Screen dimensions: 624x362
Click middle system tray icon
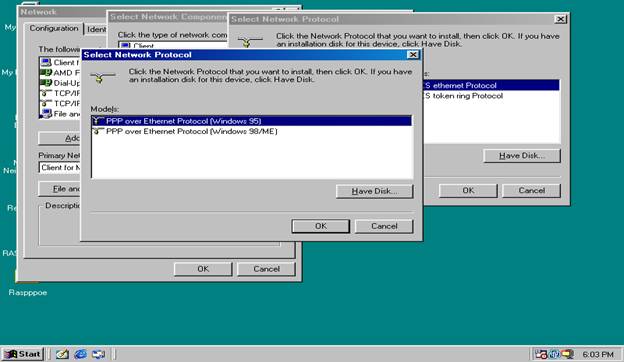(554, 354)
